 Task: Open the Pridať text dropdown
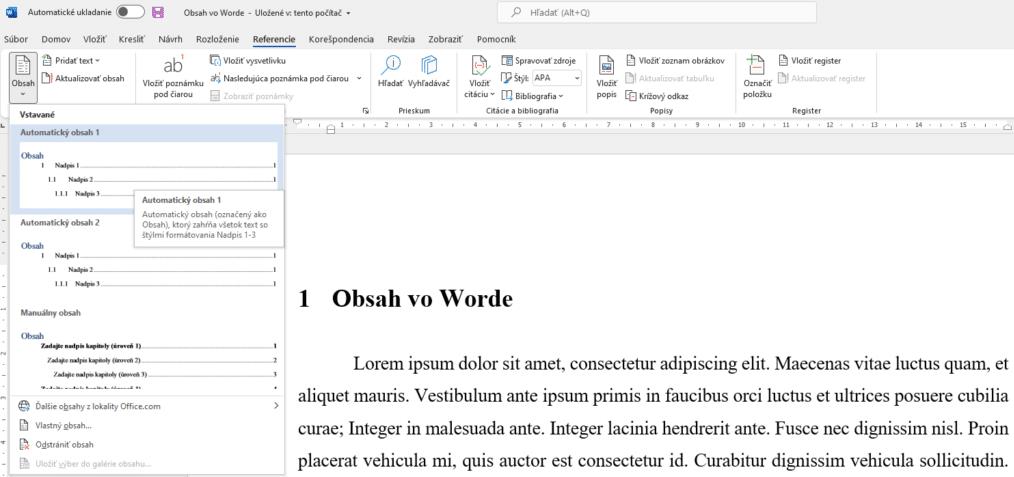[71, 61]
